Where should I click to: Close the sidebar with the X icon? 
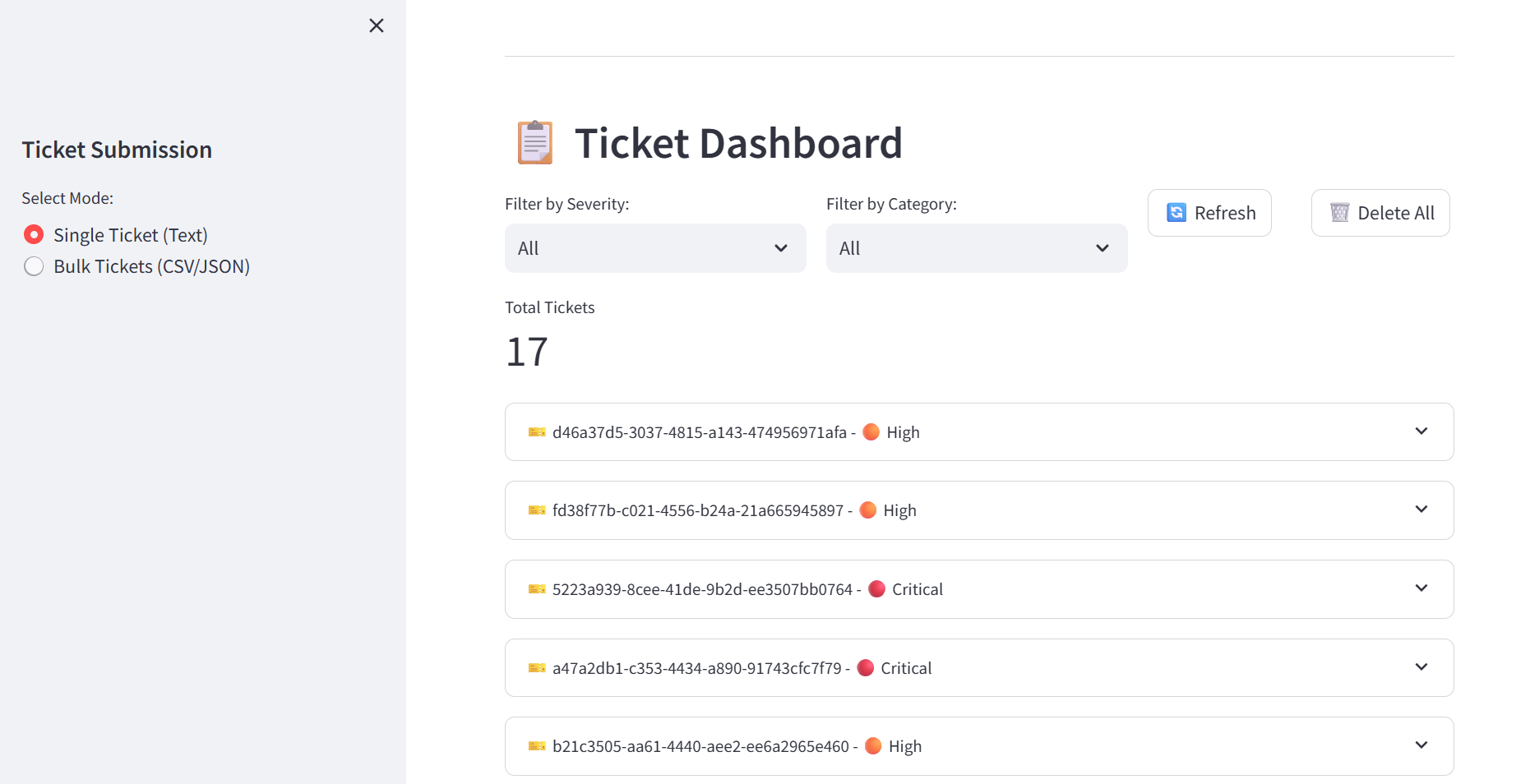tap(377, 25)
